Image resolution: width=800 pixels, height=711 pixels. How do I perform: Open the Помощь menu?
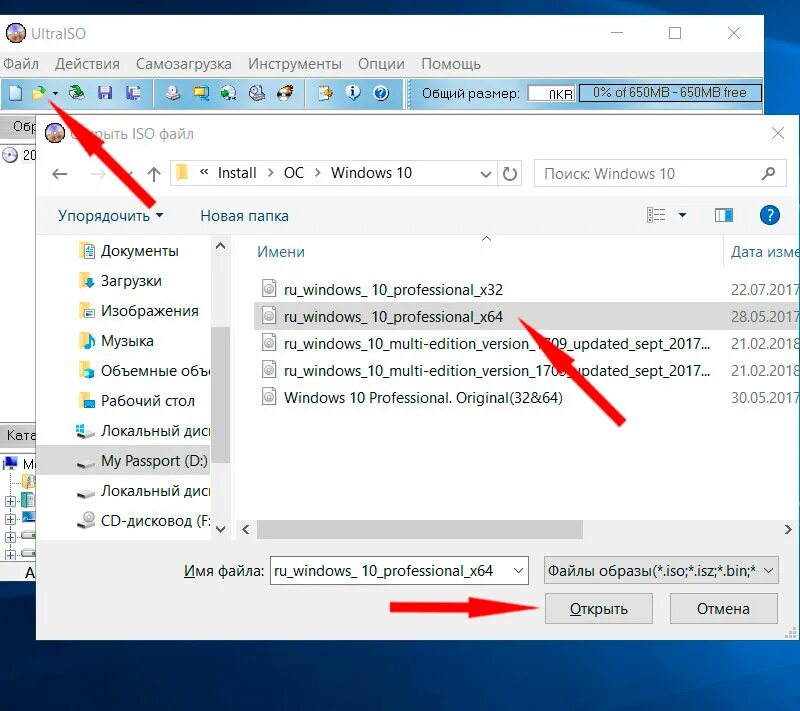click(x=451, y=64)
